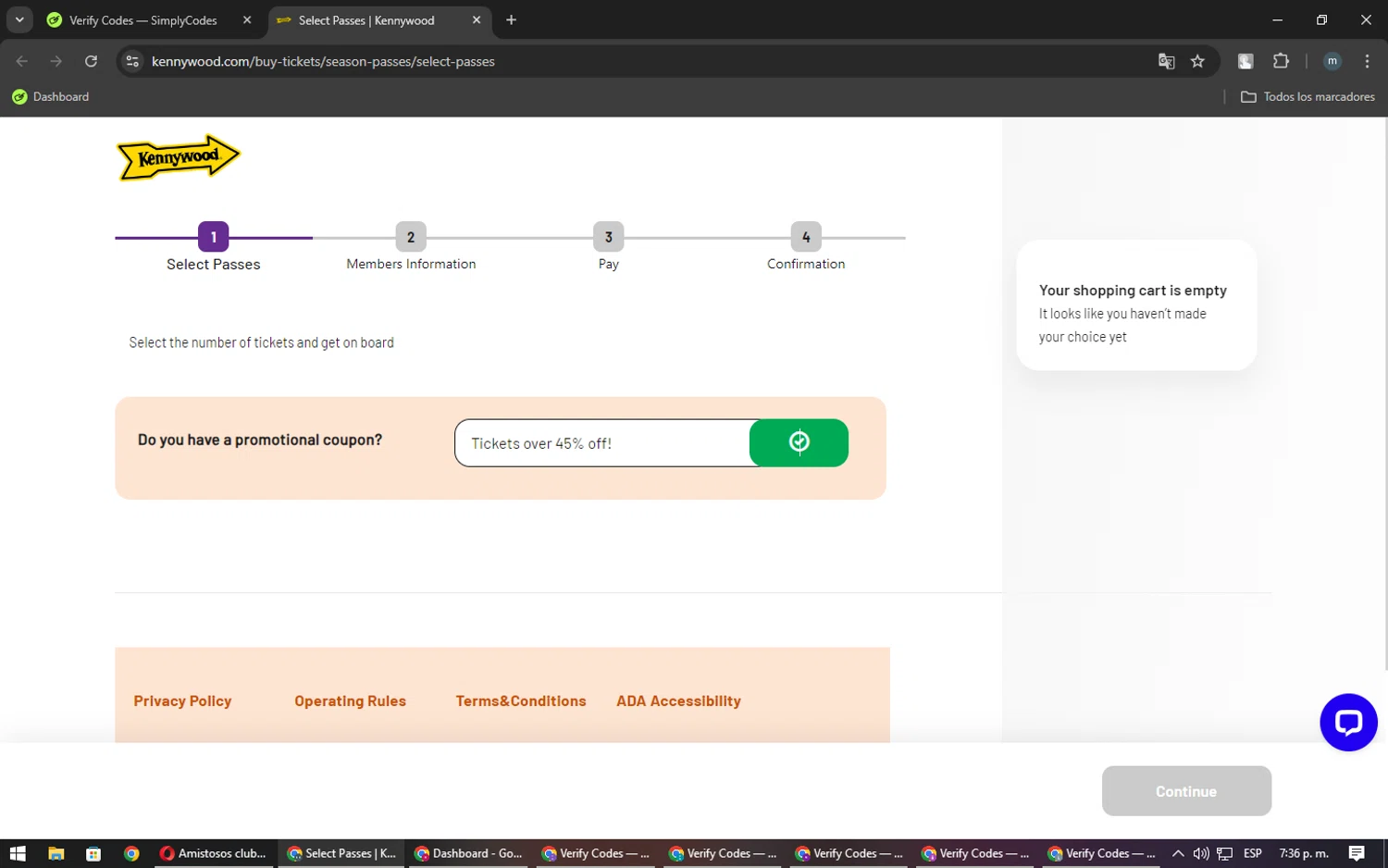Open the Privacy Policy link

[182, 701]
